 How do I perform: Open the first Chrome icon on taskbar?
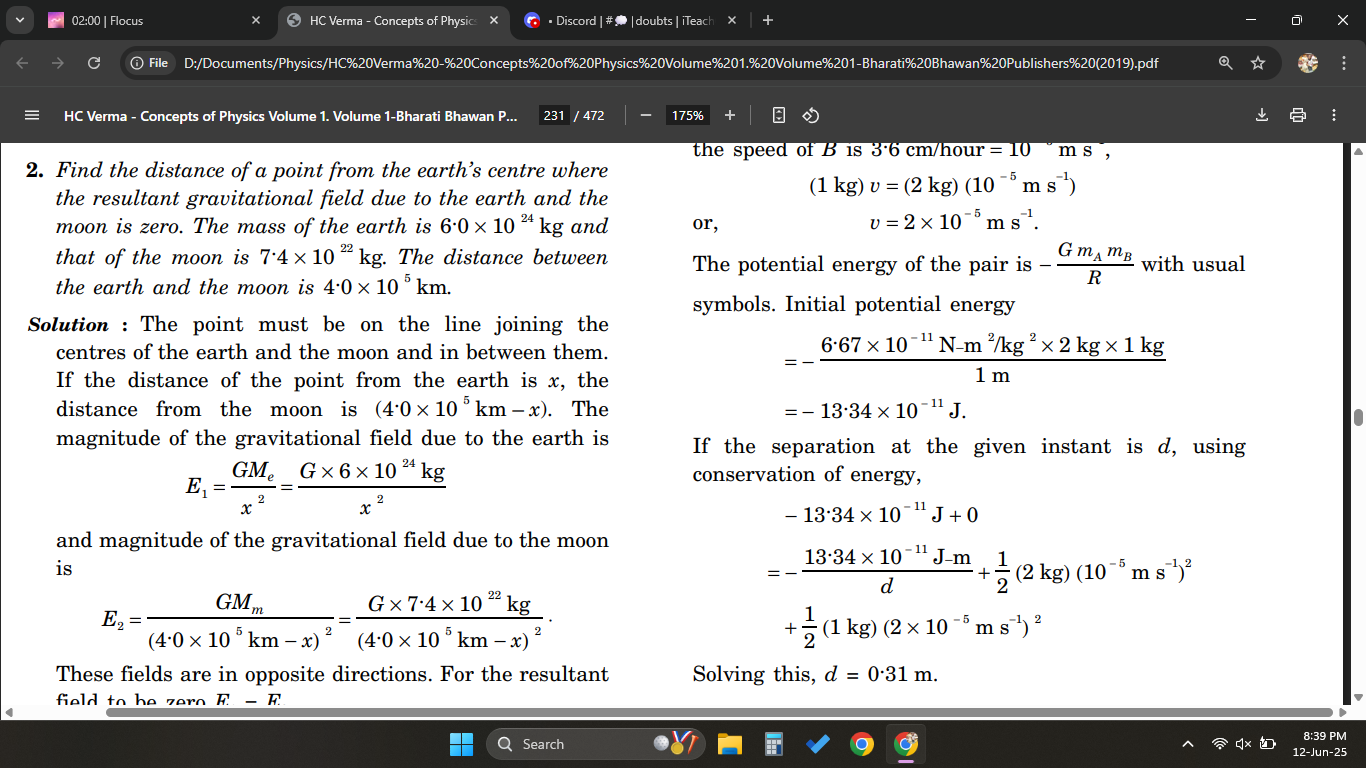point(861,744)
